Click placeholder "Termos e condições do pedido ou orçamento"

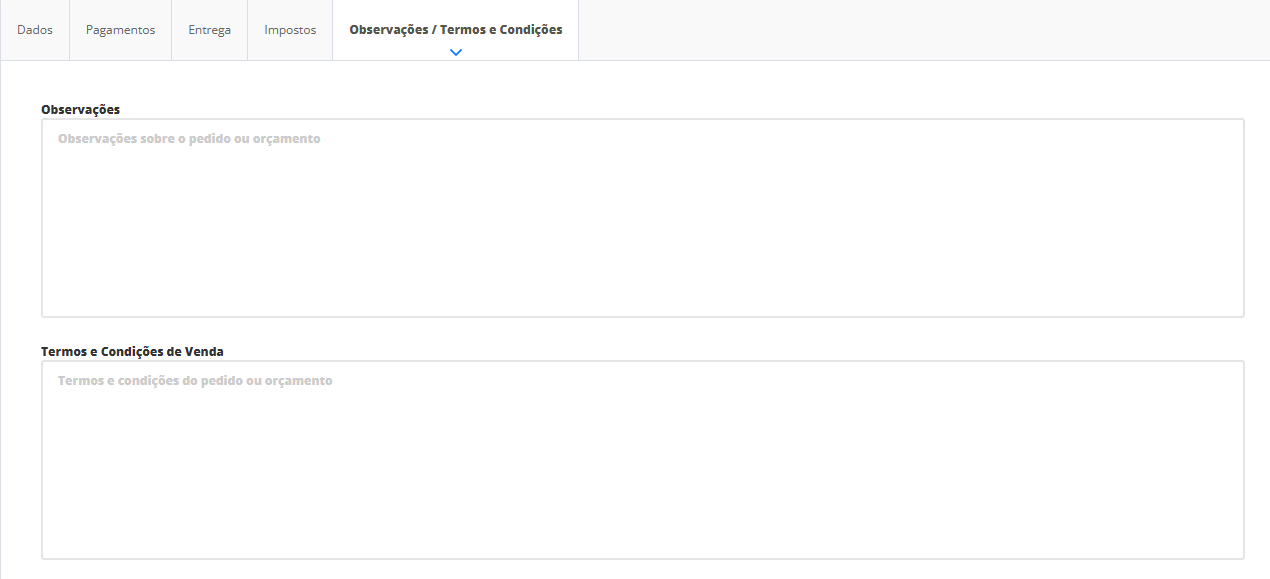(195, 381)
